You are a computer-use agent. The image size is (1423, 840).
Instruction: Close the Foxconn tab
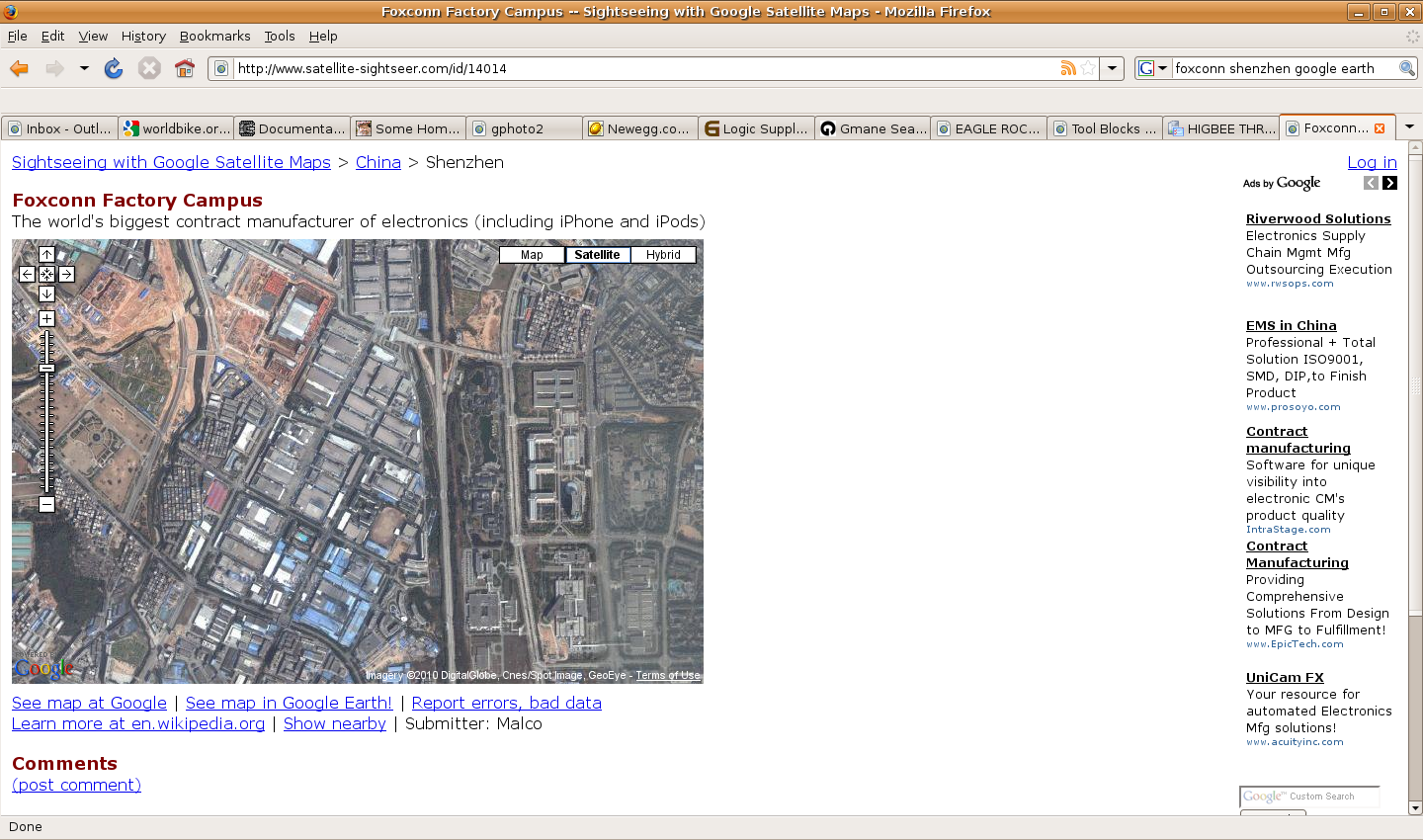point(1380,128)
